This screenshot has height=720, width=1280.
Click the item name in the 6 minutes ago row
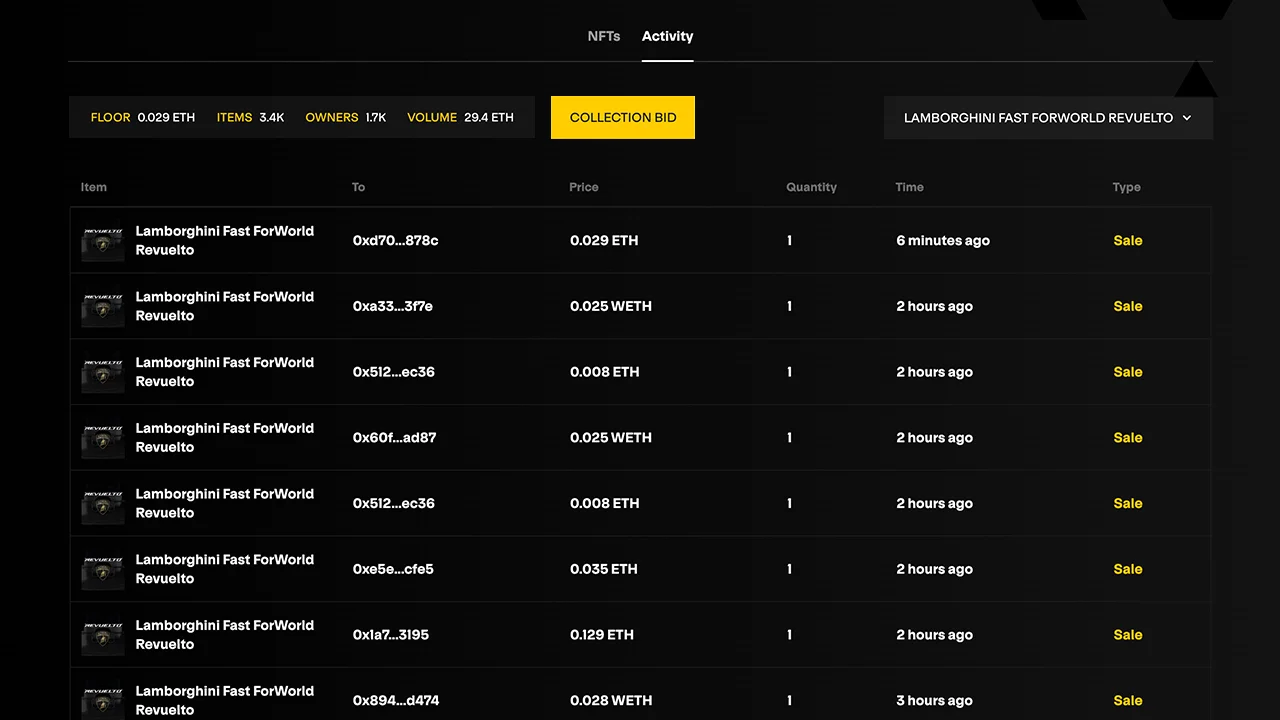[x=225, y=240]
